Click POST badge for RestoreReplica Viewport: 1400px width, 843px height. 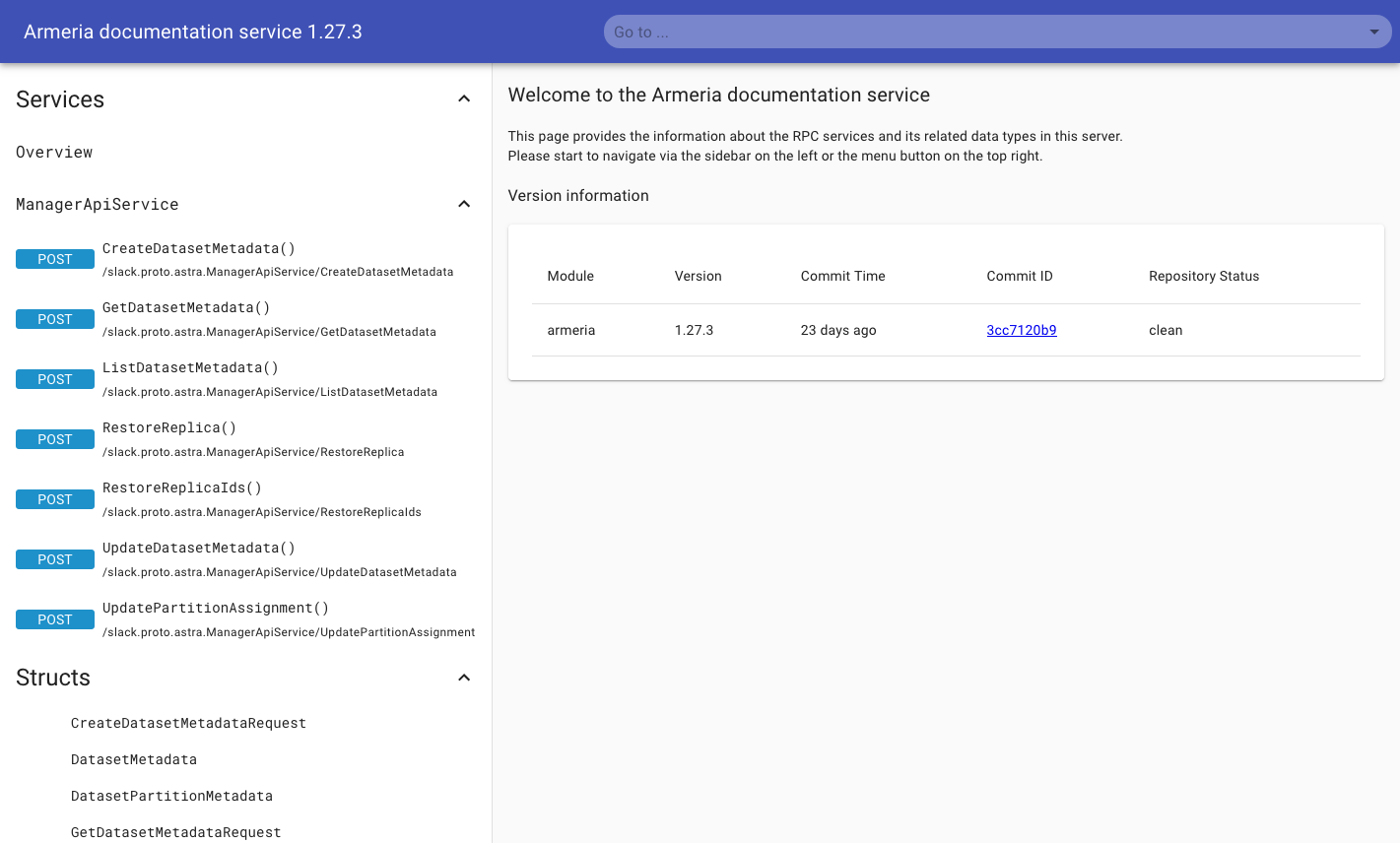55,439
